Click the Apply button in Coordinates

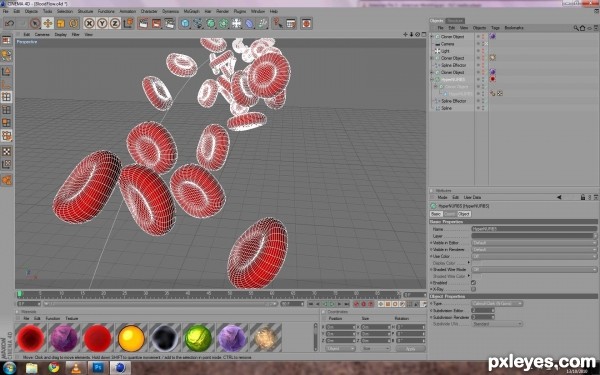[x=411, y=349]
